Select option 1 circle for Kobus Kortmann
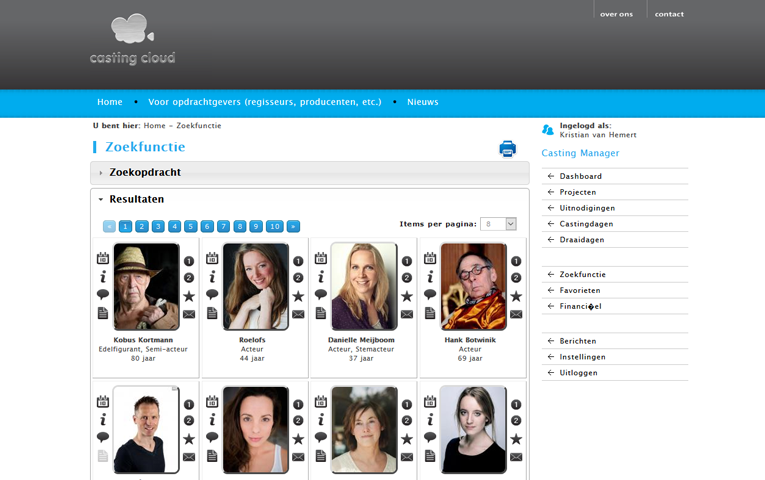Screen dimensions: 765x480 click(x=189, y=261)
